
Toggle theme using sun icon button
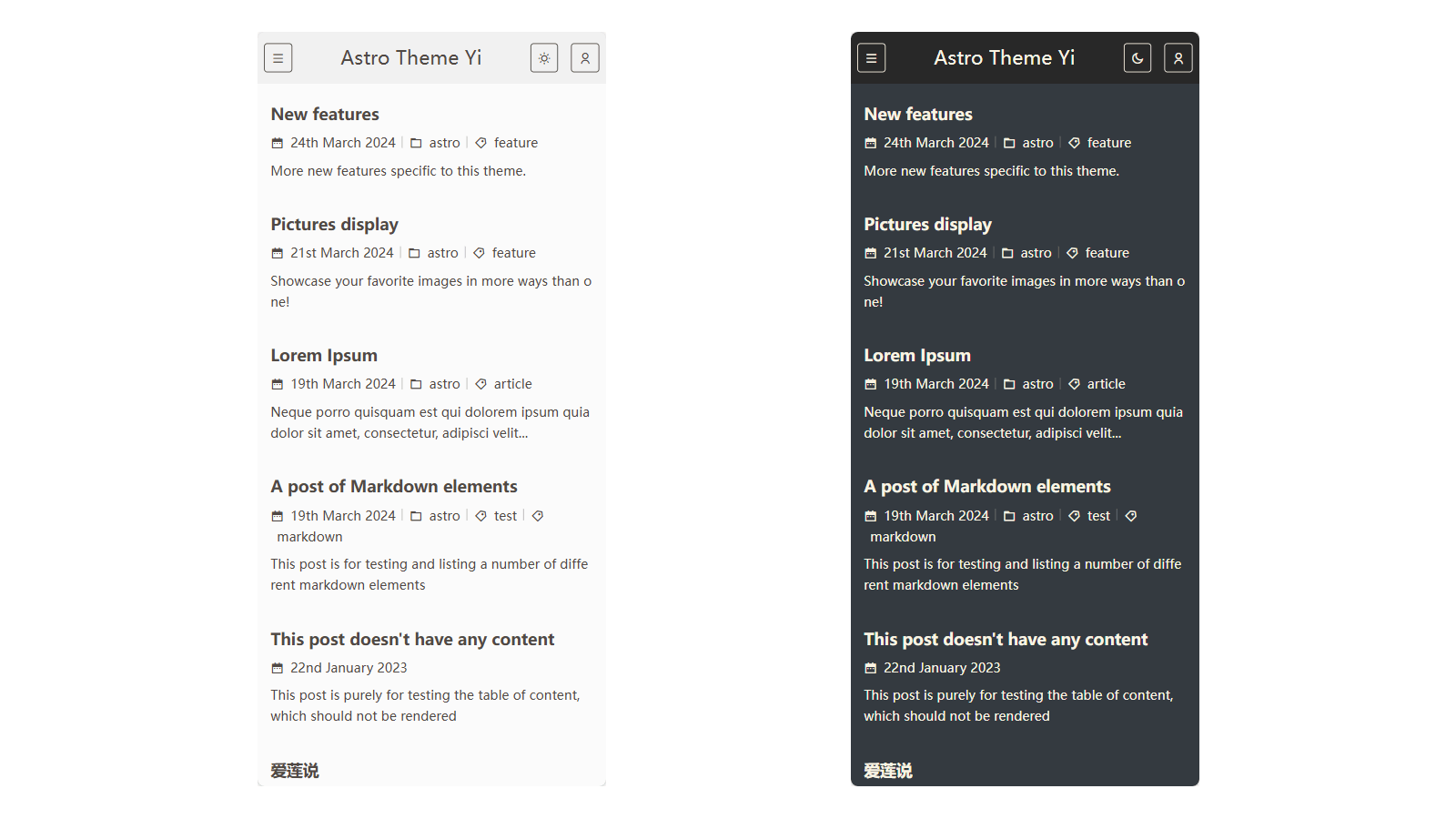click(544, 58)
